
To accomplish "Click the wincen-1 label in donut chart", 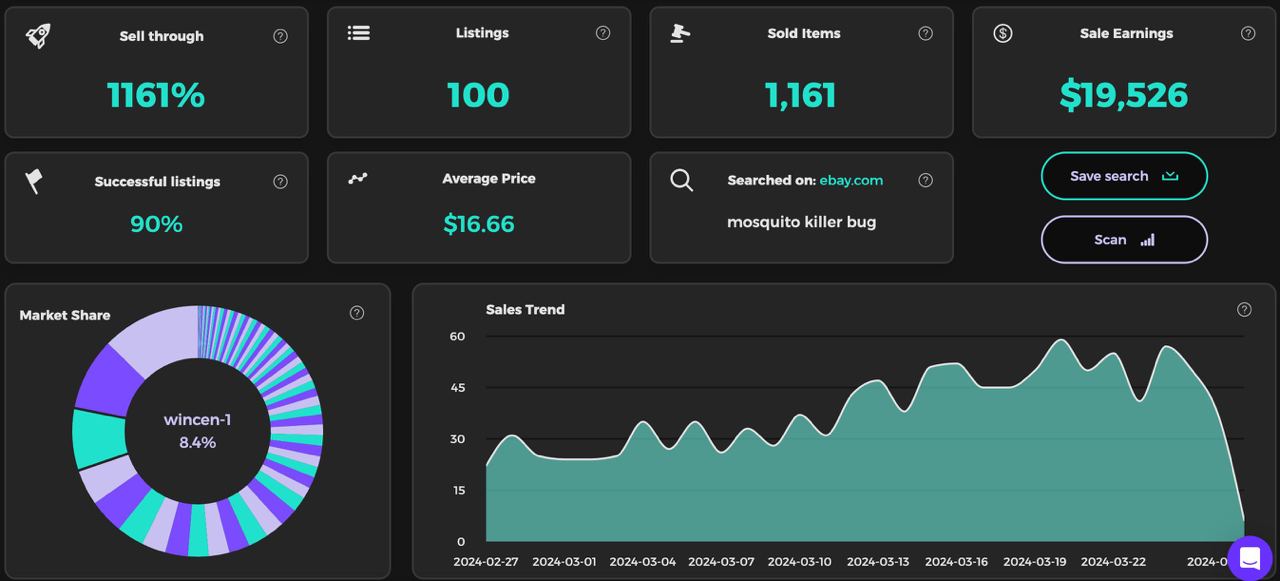I will (197, 420).
